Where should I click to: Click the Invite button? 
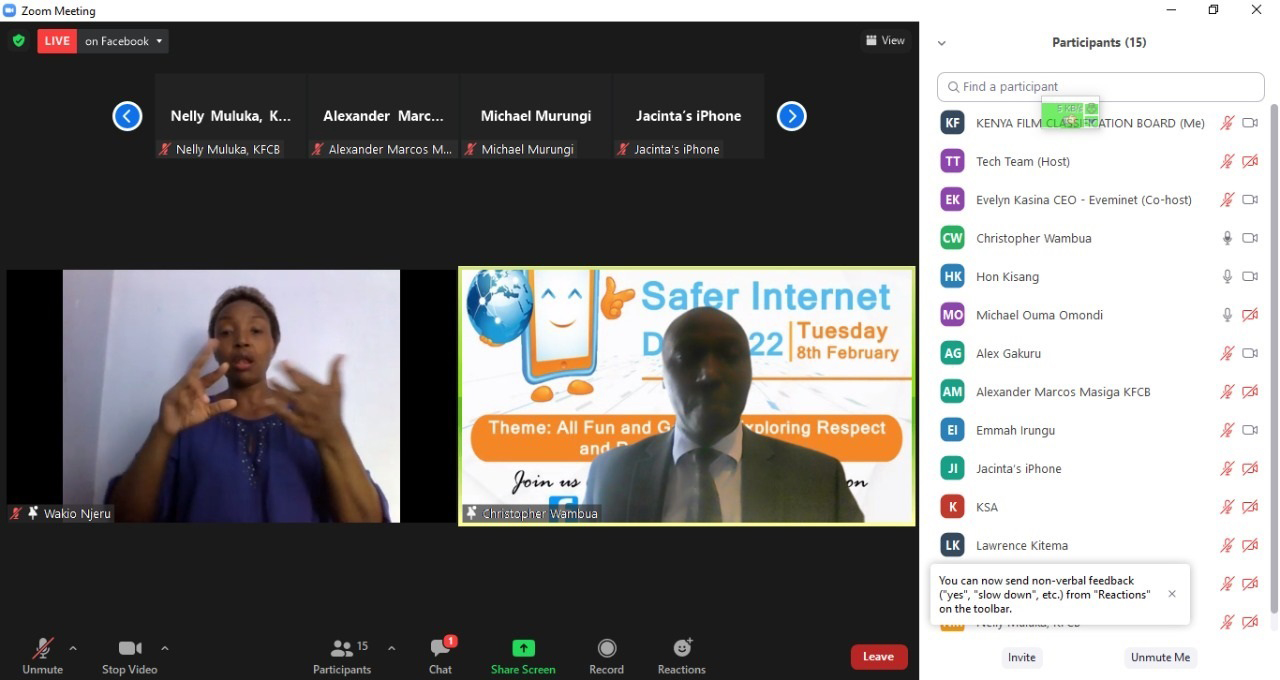(1021, 657)
